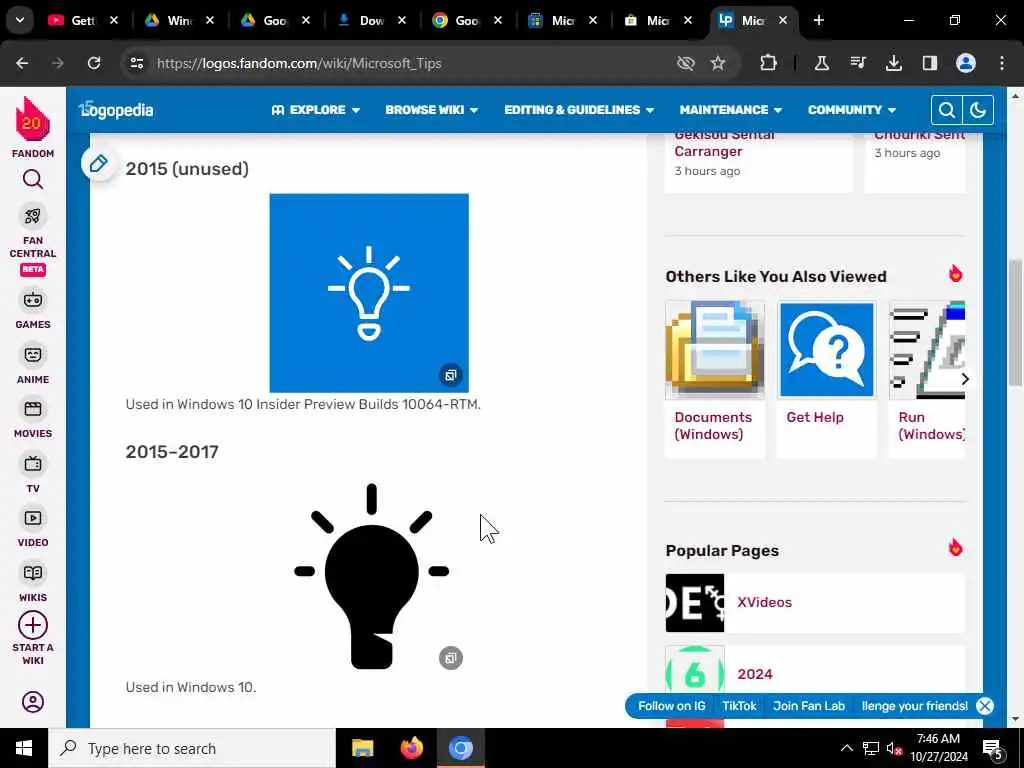Open the Anime section icon
Image resolution: width=1024 pixels, height=768 pixels.
[x=33, y=355]
